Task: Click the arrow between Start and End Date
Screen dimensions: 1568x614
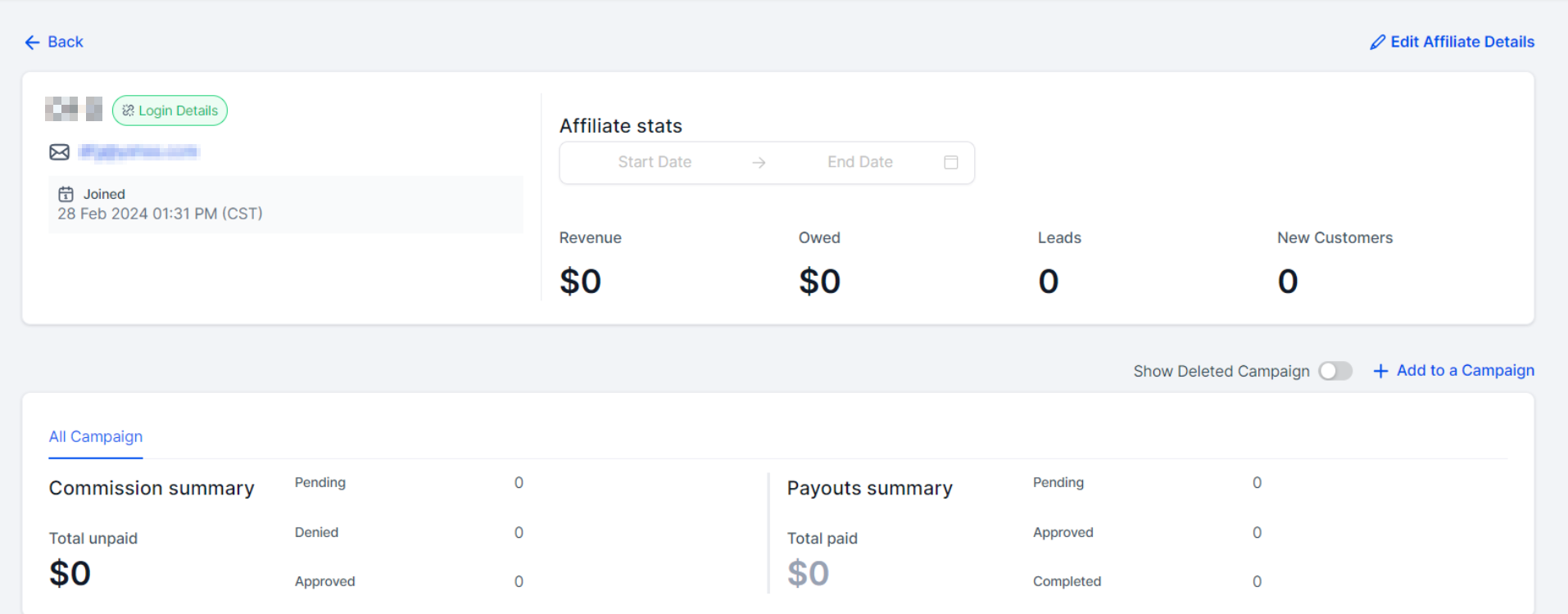Action: click(x=759, y=163)
